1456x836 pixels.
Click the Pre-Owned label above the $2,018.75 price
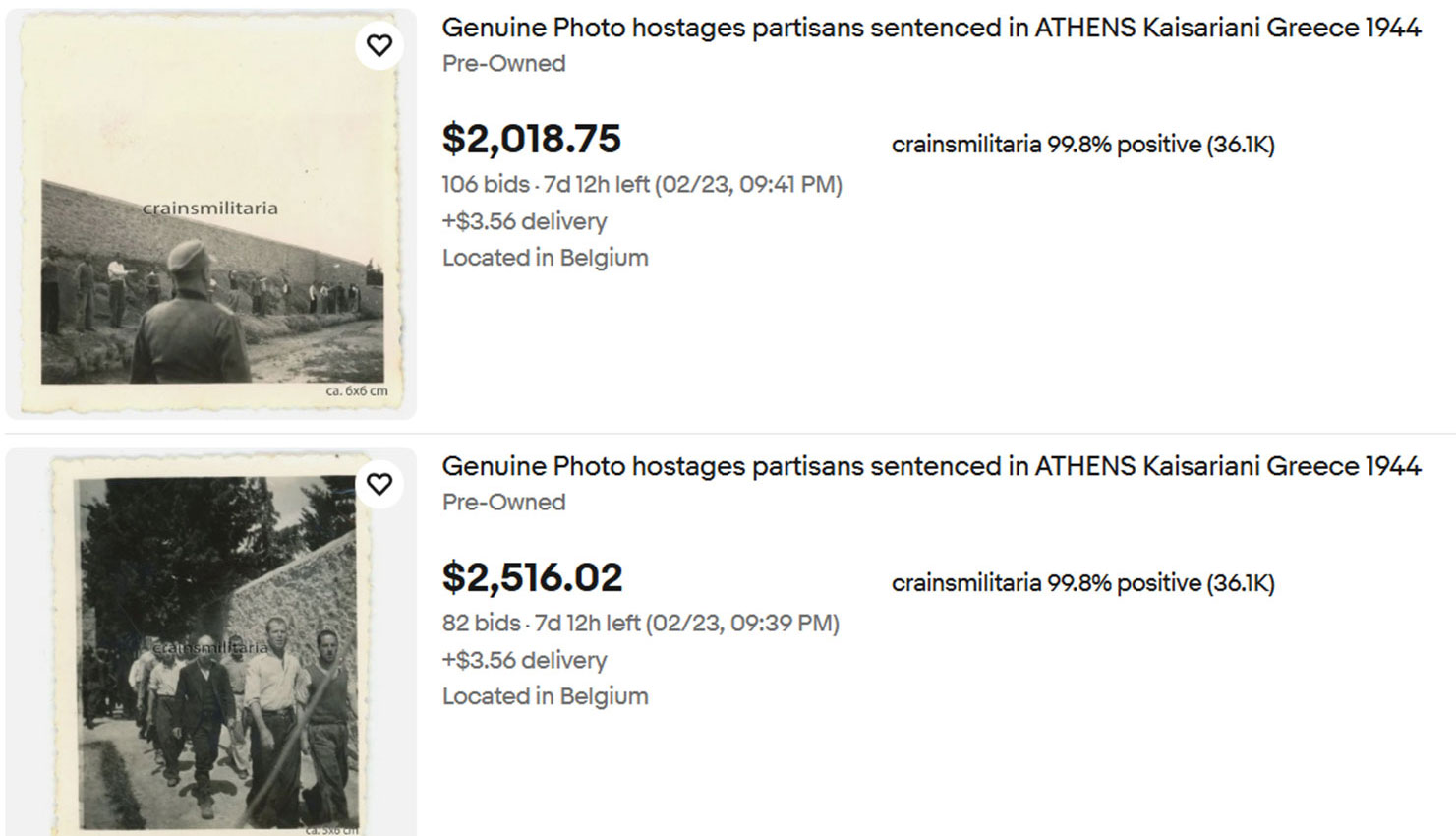503,64
